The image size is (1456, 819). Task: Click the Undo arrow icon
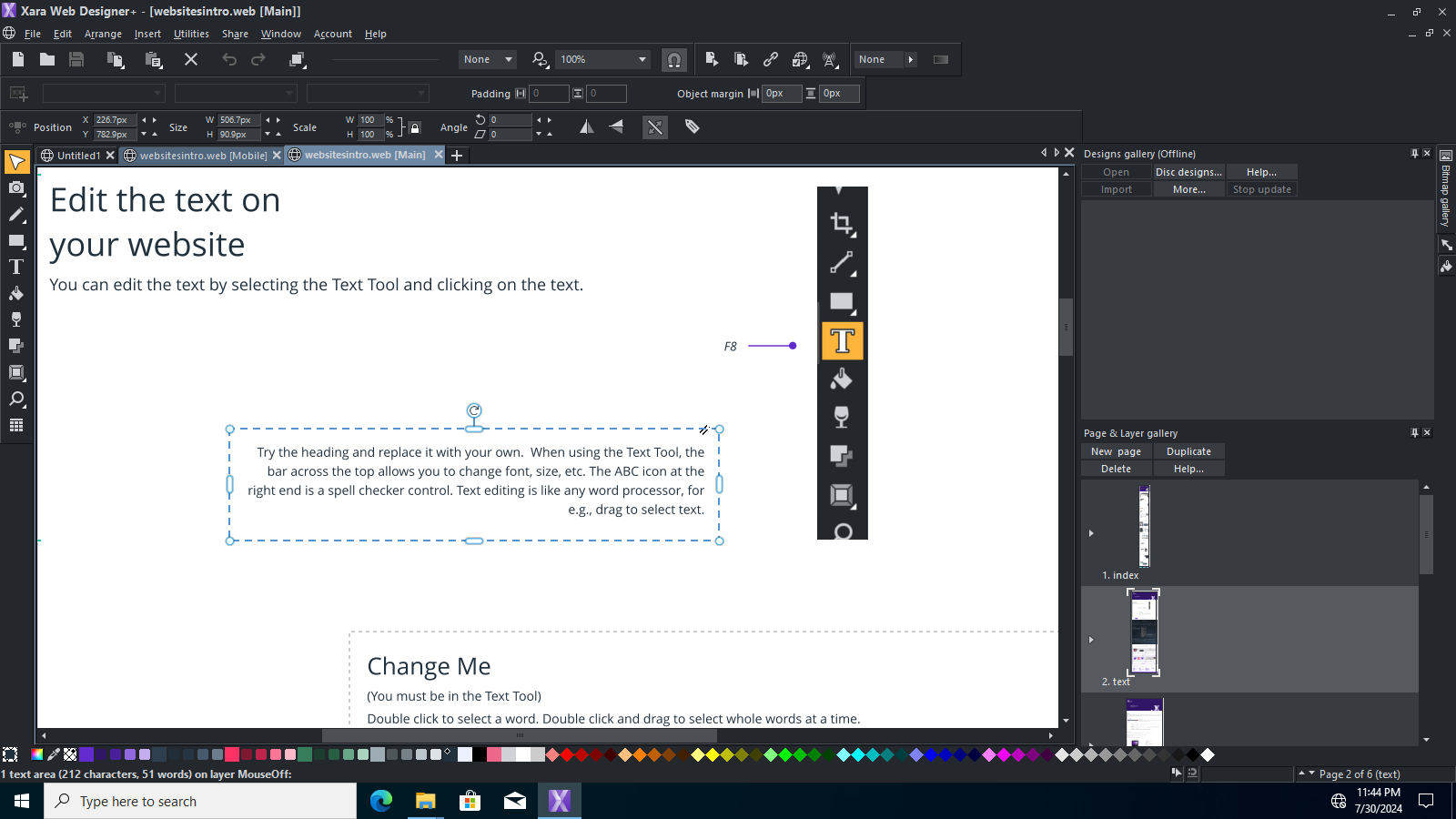(x=229, y=59)
